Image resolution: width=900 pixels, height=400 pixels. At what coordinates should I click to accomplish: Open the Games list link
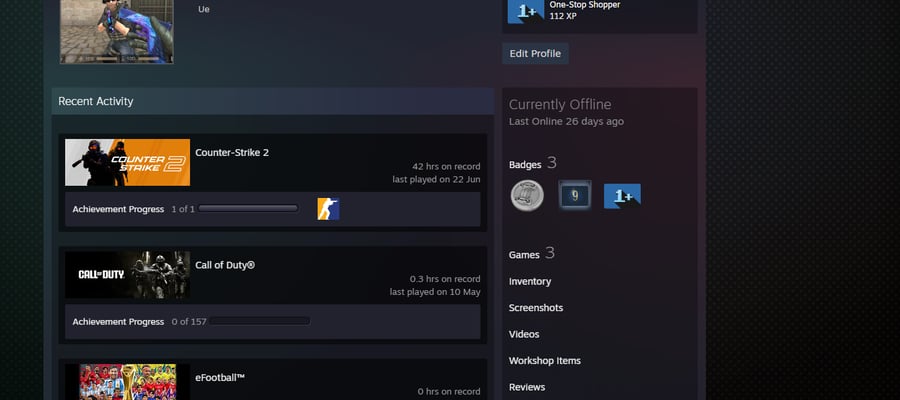click(x=524, y=255)
